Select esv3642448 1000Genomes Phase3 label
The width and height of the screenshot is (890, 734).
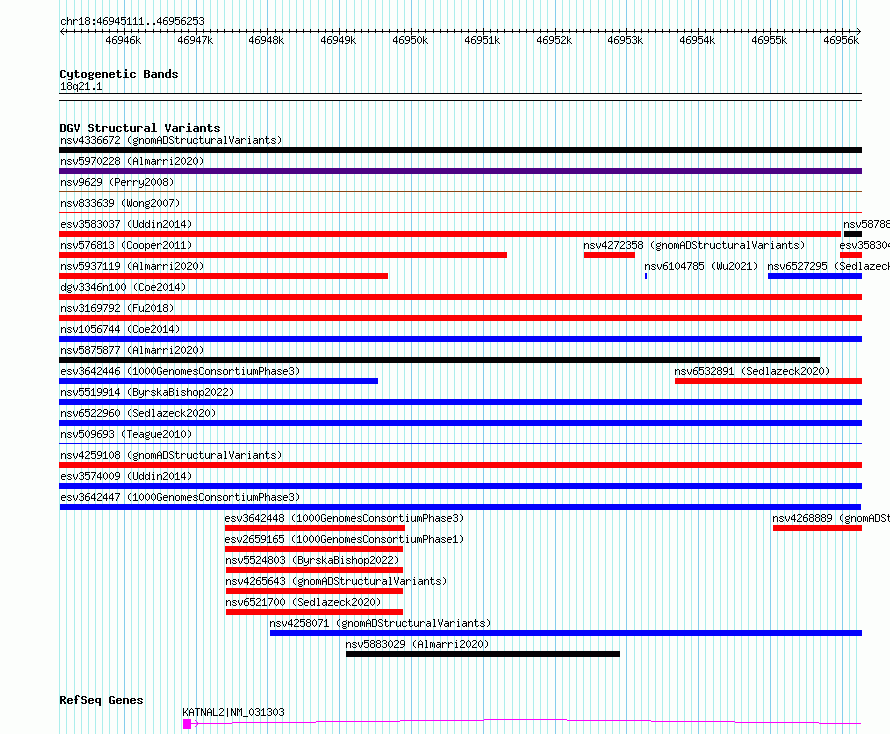pyautogui.click(x=344, y=518)
